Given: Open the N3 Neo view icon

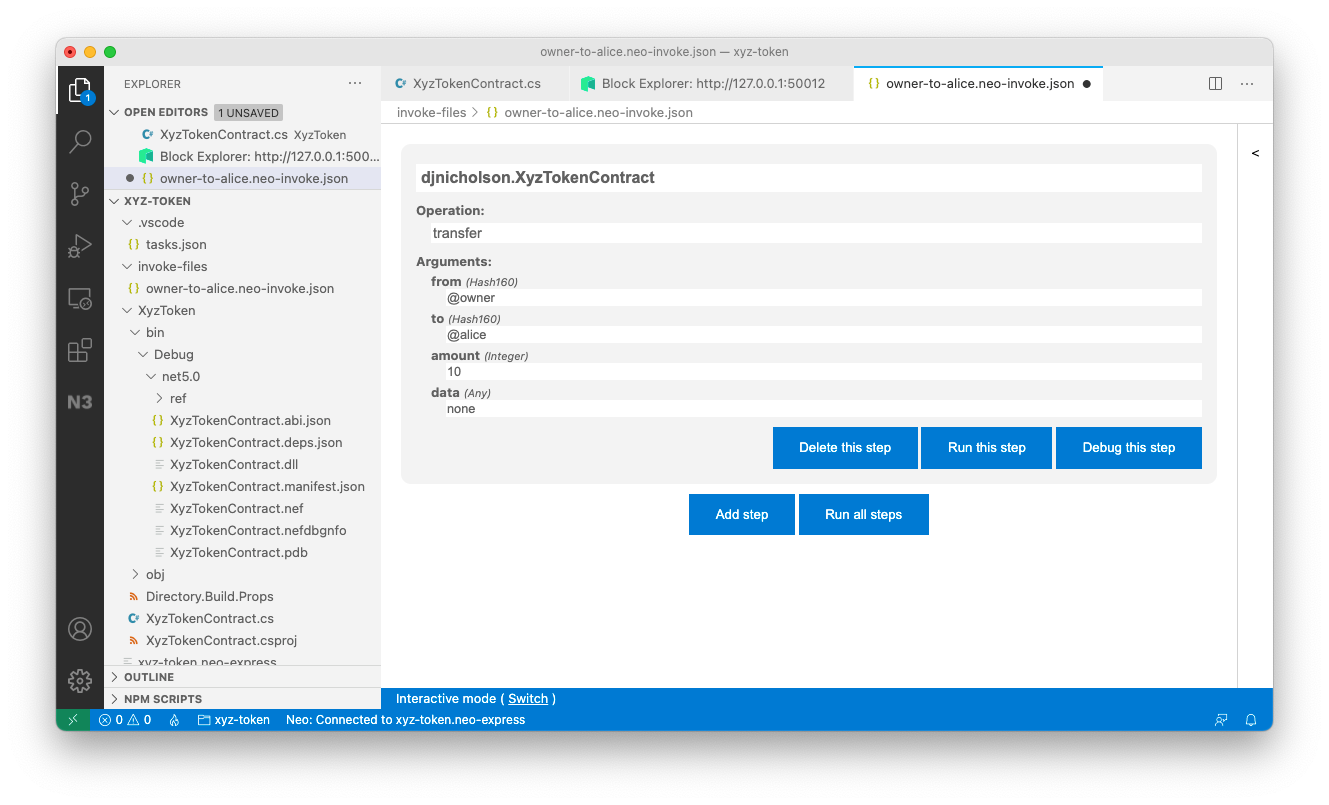Looking at the screenshot, I should 80,402.
